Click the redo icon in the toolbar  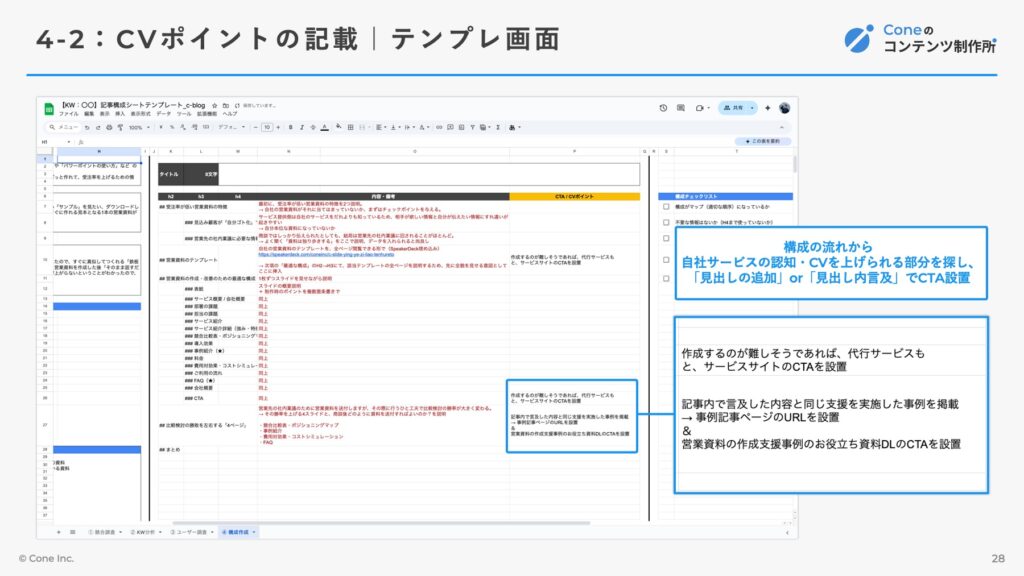coord(98,127)
